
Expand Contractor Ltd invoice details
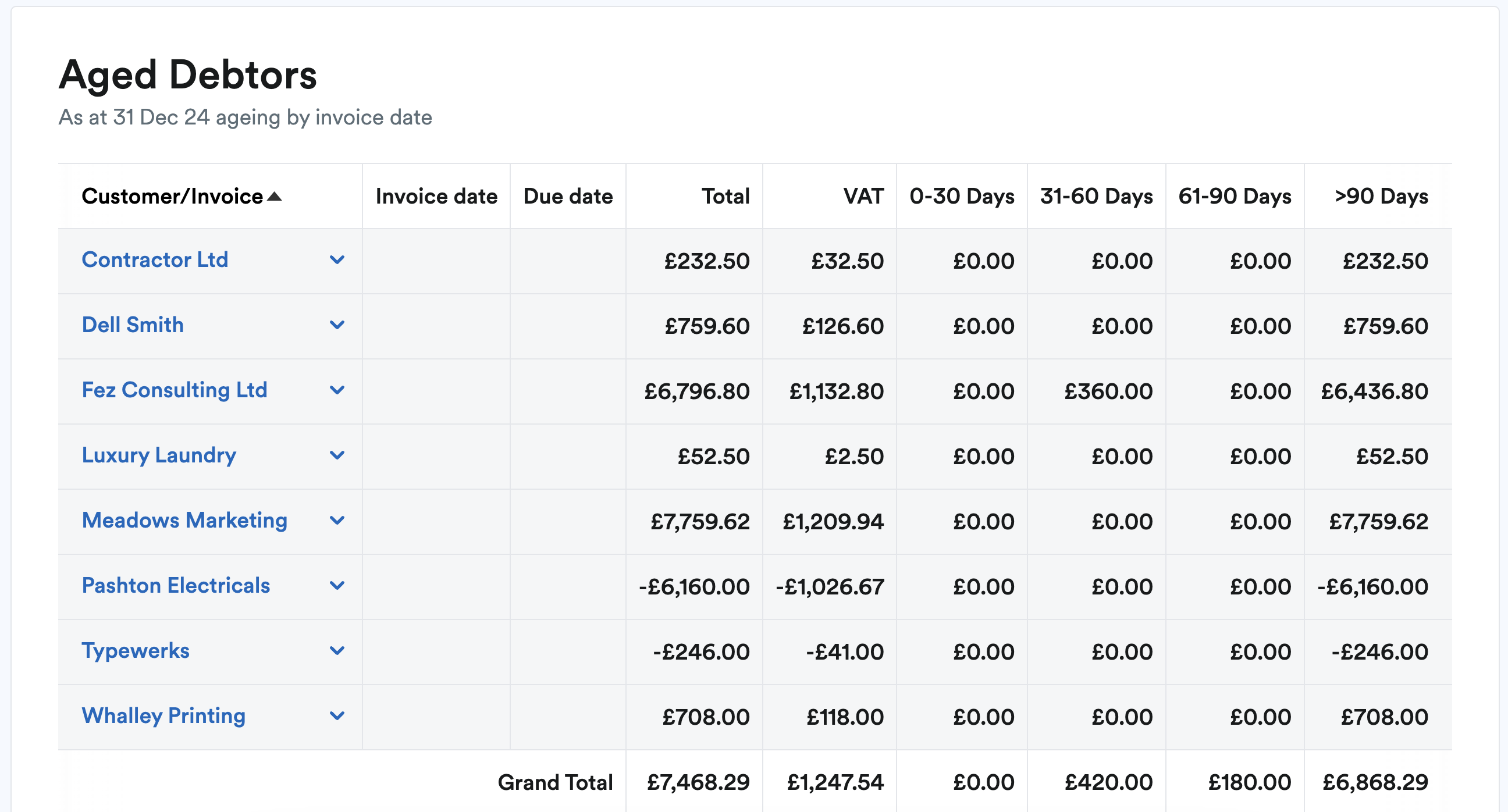(339, 261)
